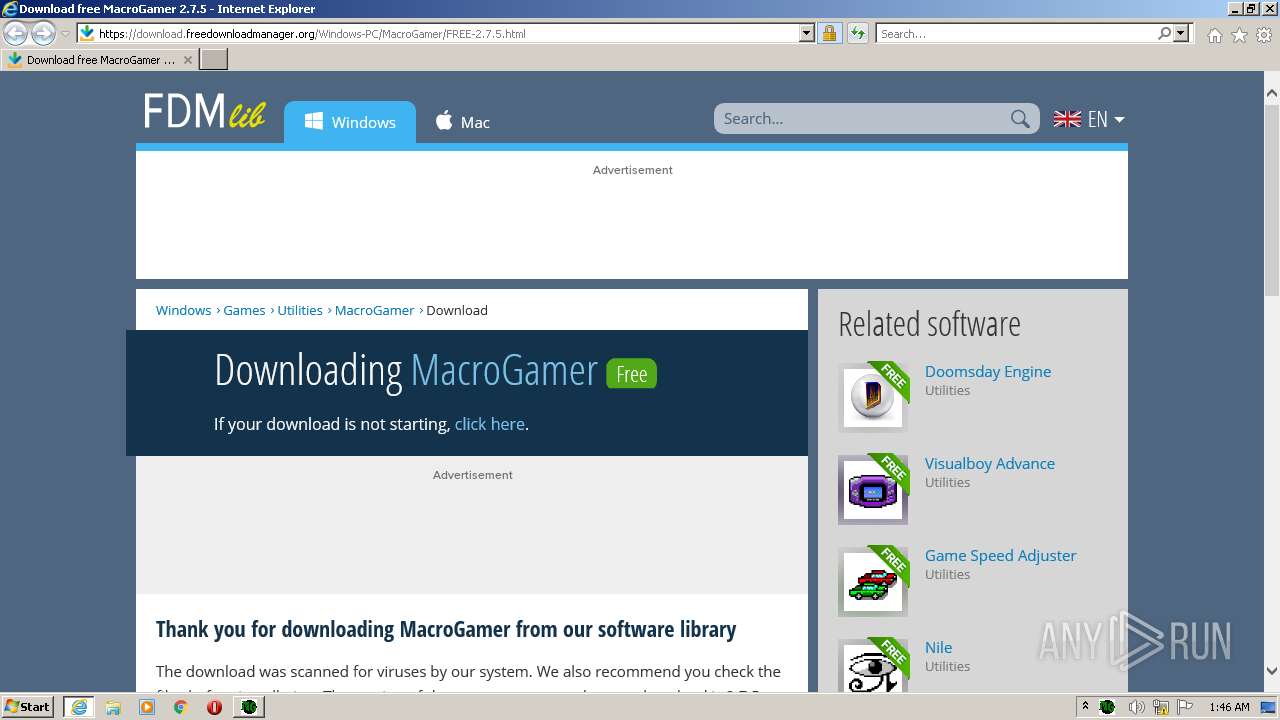Click the vertical scrollbar thumb

pos(1272,200)
